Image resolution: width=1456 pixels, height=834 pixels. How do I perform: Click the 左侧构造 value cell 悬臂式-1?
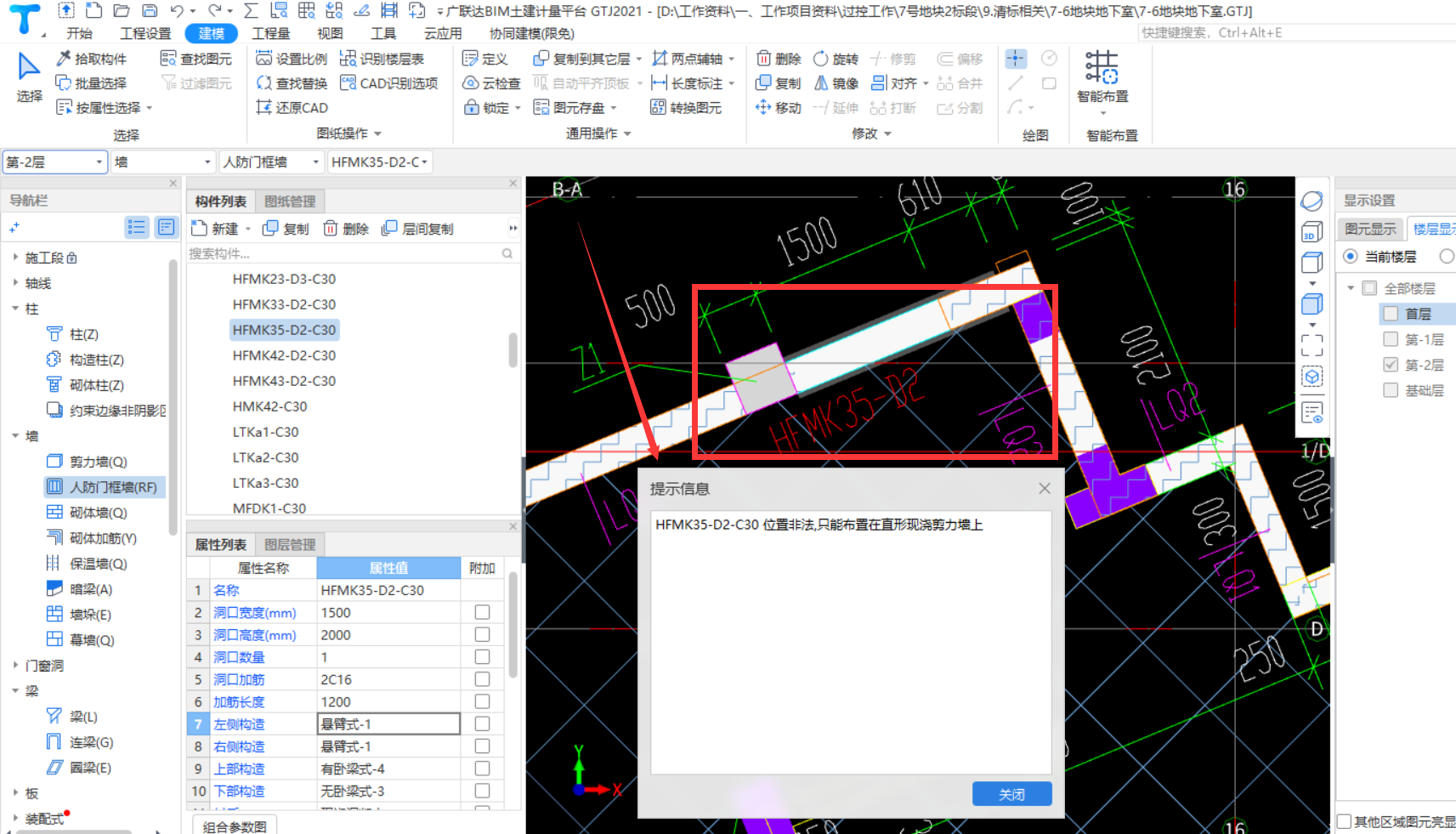(388, 723)
